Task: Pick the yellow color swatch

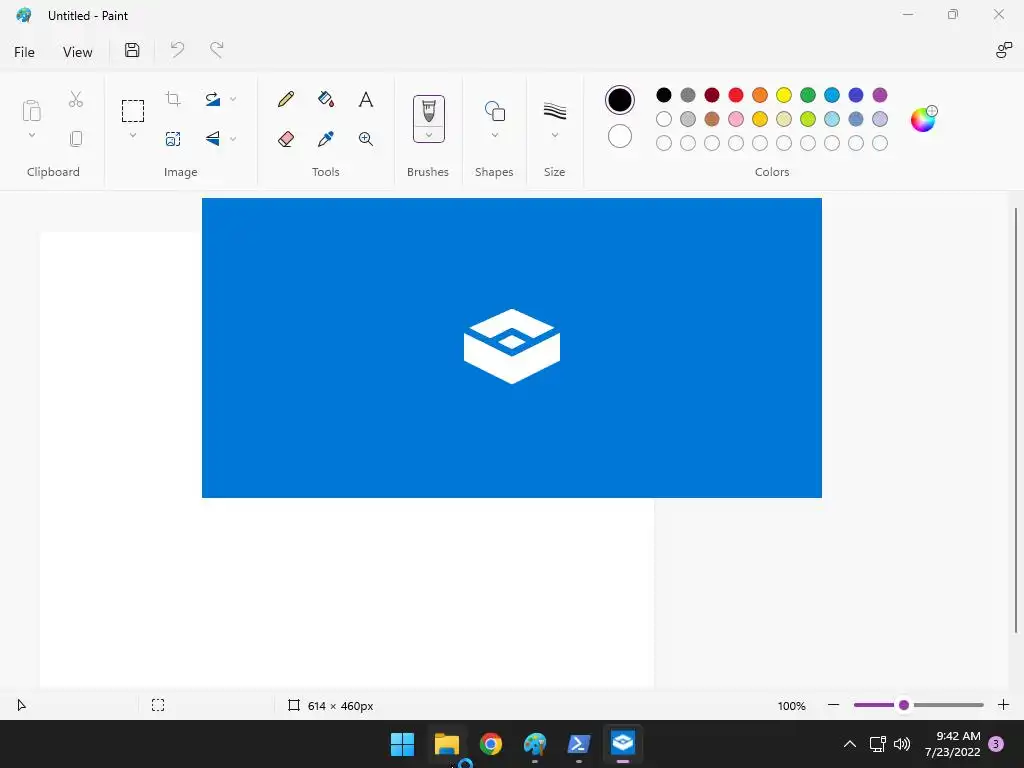Action: pos(784,95)
